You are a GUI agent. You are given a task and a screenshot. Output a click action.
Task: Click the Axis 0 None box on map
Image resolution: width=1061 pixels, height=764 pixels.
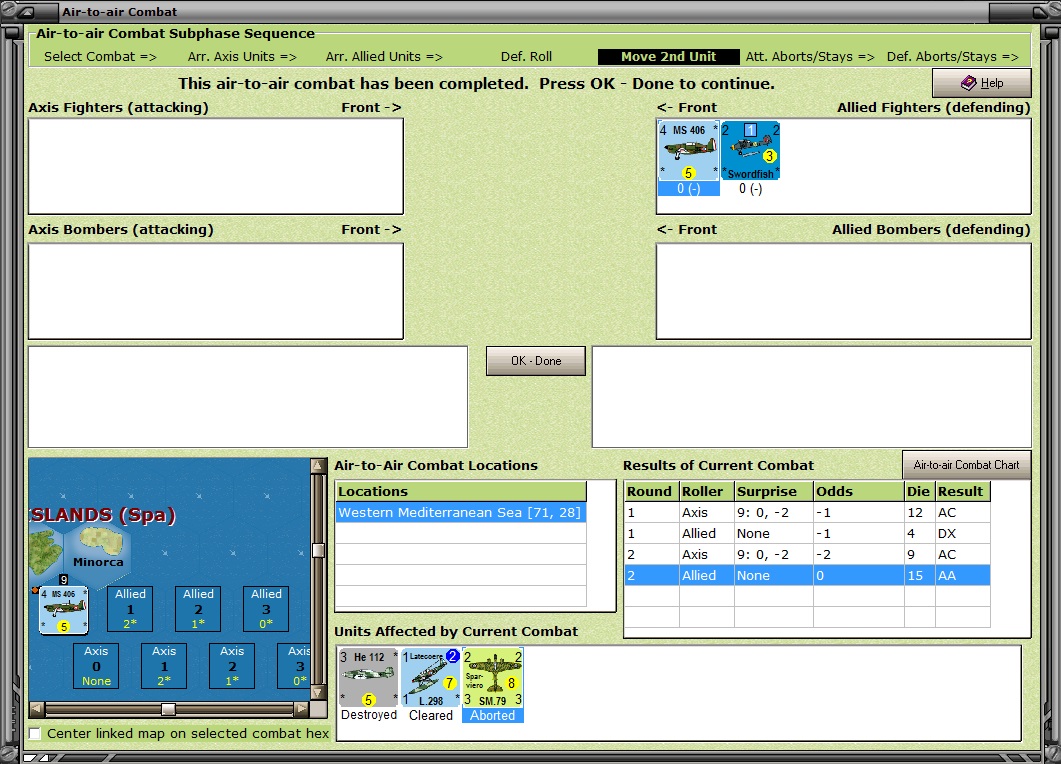96,666
